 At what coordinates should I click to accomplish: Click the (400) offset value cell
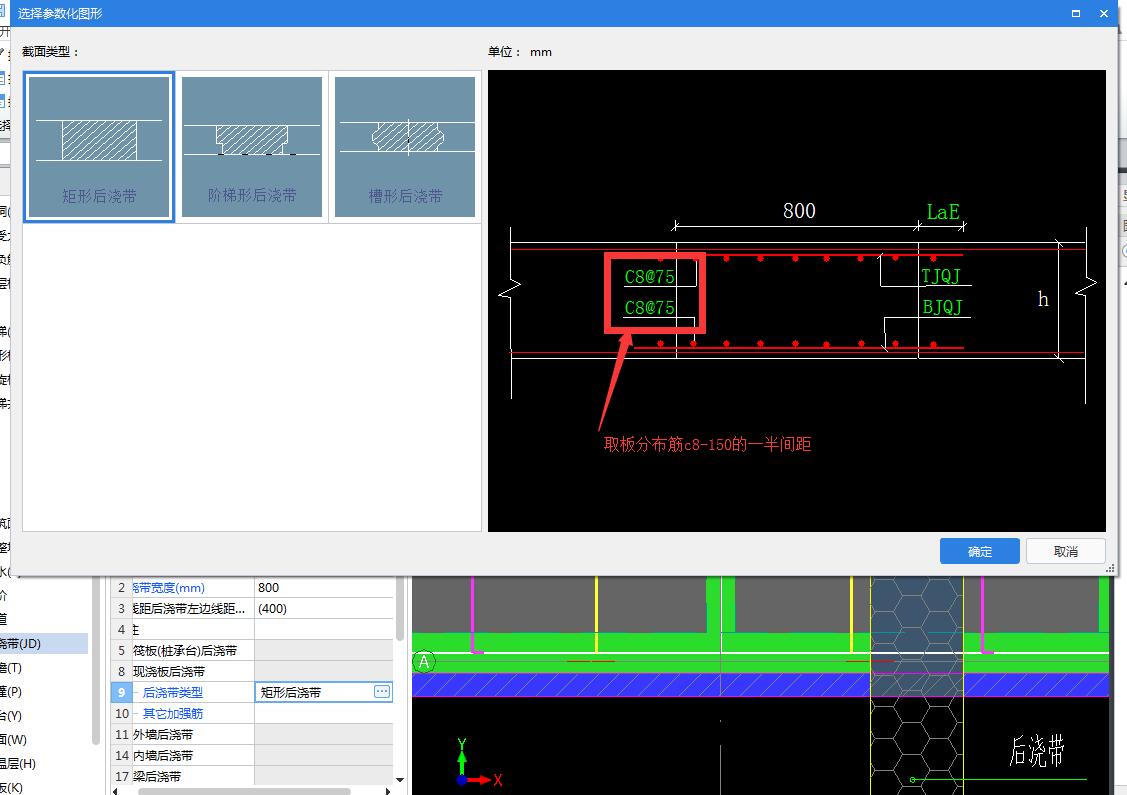pyautogui.click(x=323, y=608)
